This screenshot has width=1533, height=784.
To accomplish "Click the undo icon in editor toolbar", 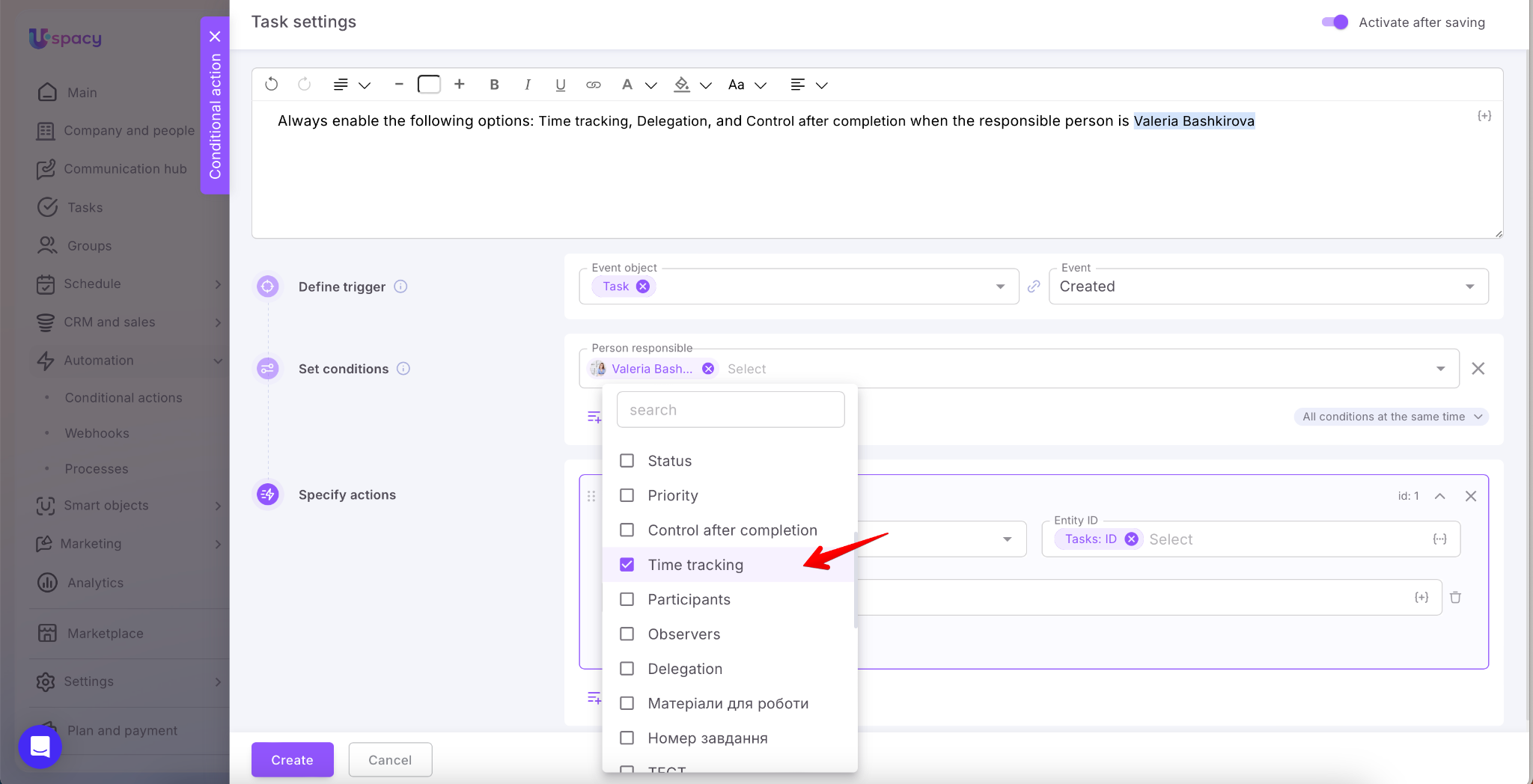I will pos(272,85).
